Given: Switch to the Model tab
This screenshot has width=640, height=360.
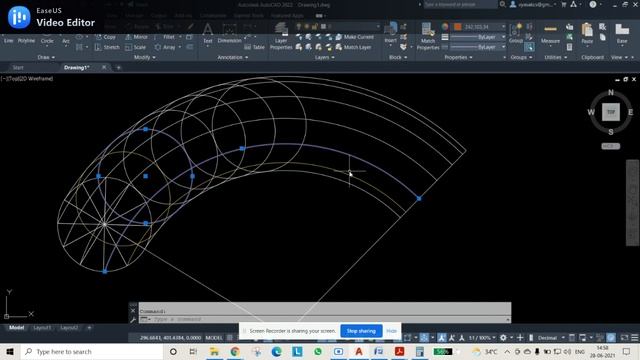Looking at the screenshot, I should coord(16,328).
